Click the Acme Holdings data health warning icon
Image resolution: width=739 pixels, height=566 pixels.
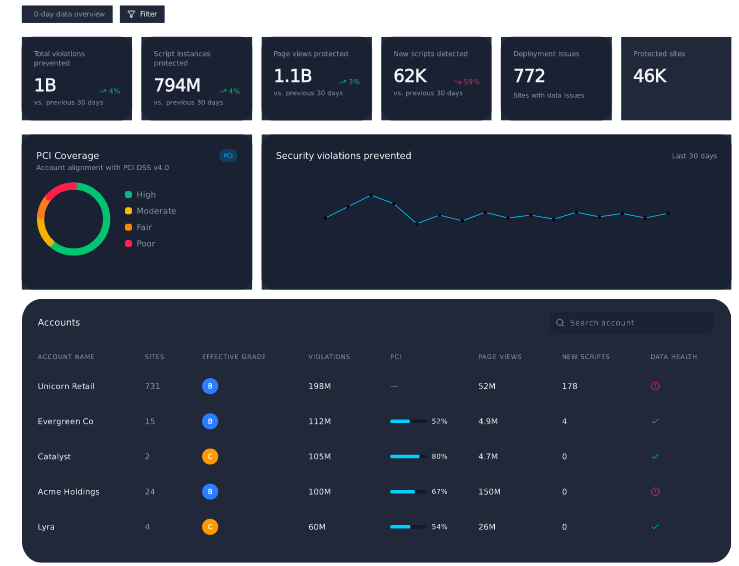pos(655,492)
